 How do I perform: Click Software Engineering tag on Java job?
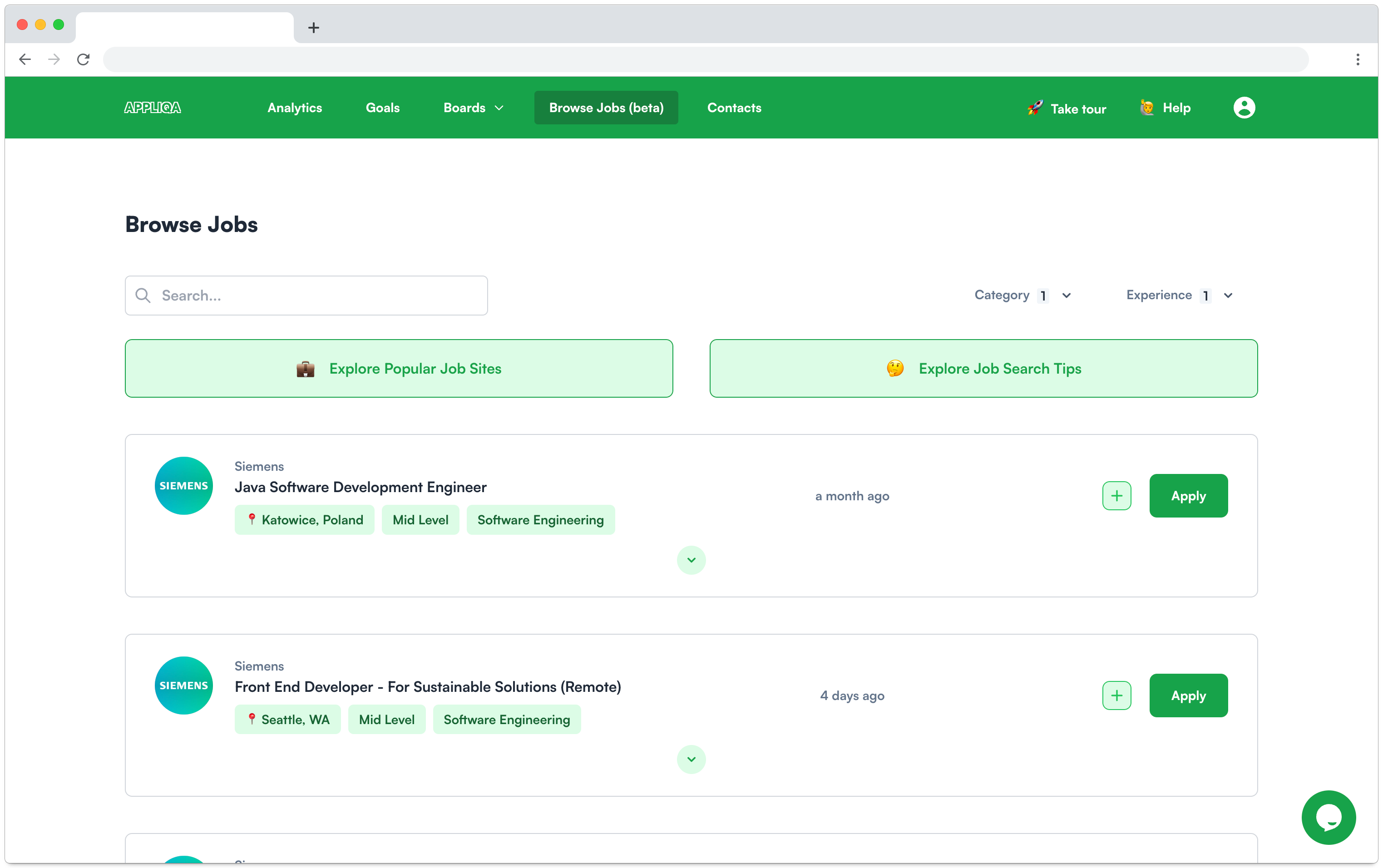coord(540,520)
